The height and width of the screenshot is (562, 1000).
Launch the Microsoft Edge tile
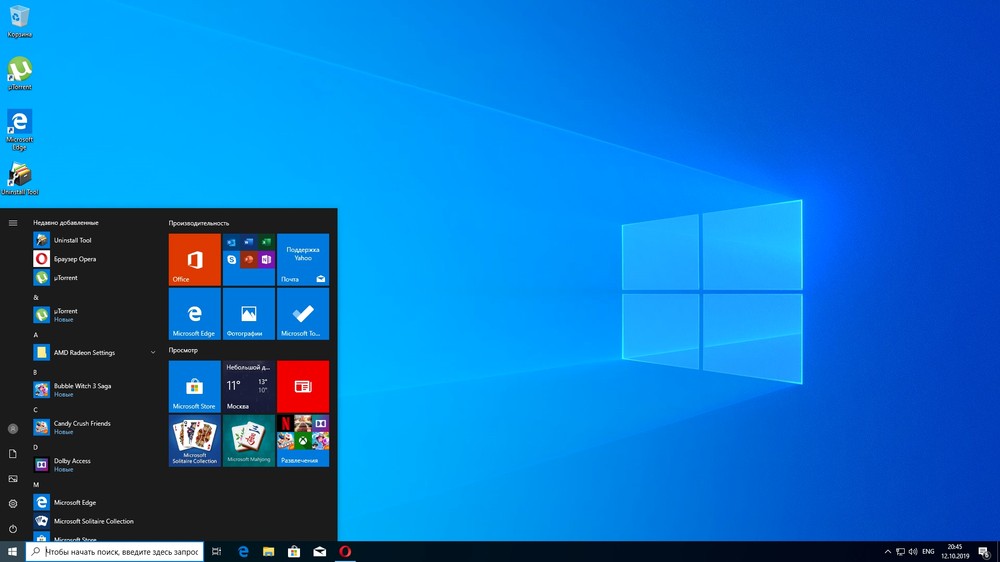point(194,314)
